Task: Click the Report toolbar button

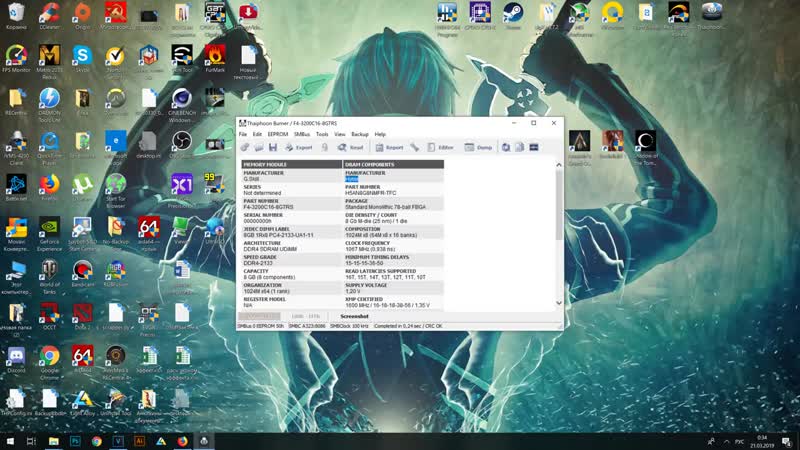Action: [x=389, y=147]
